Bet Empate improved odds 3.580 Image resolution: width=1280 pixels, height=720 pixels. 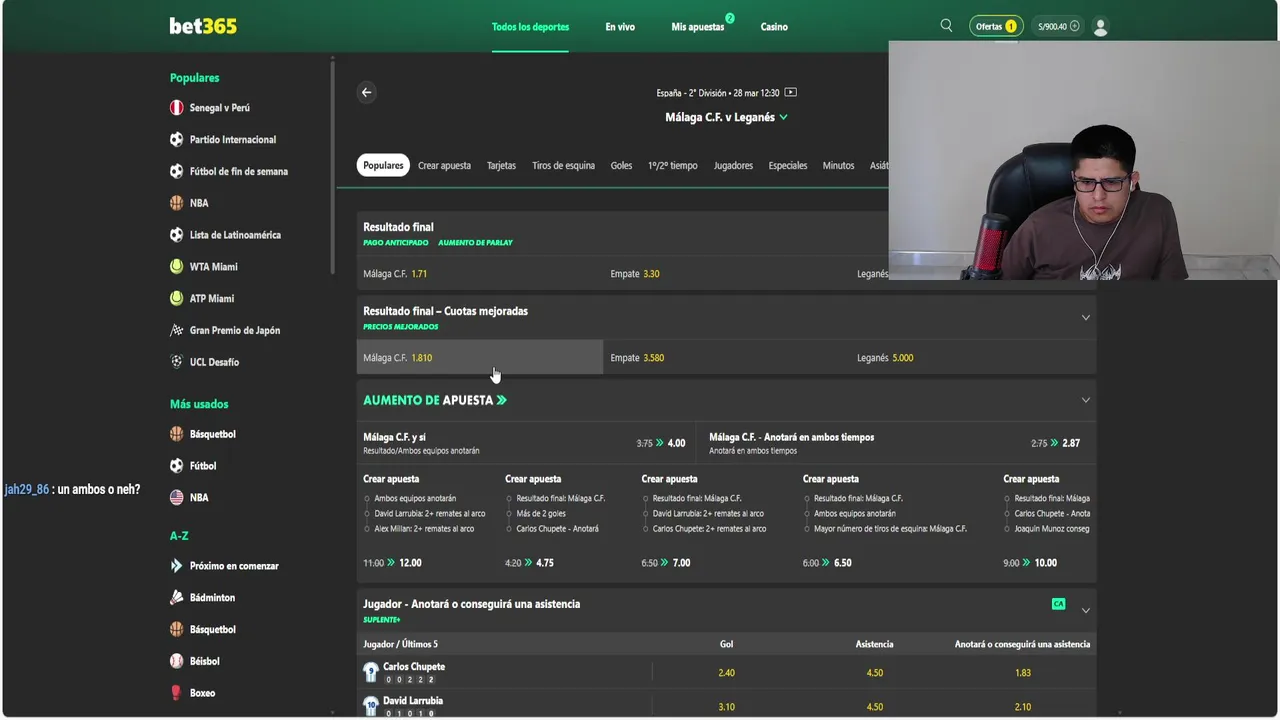point(727,358)
